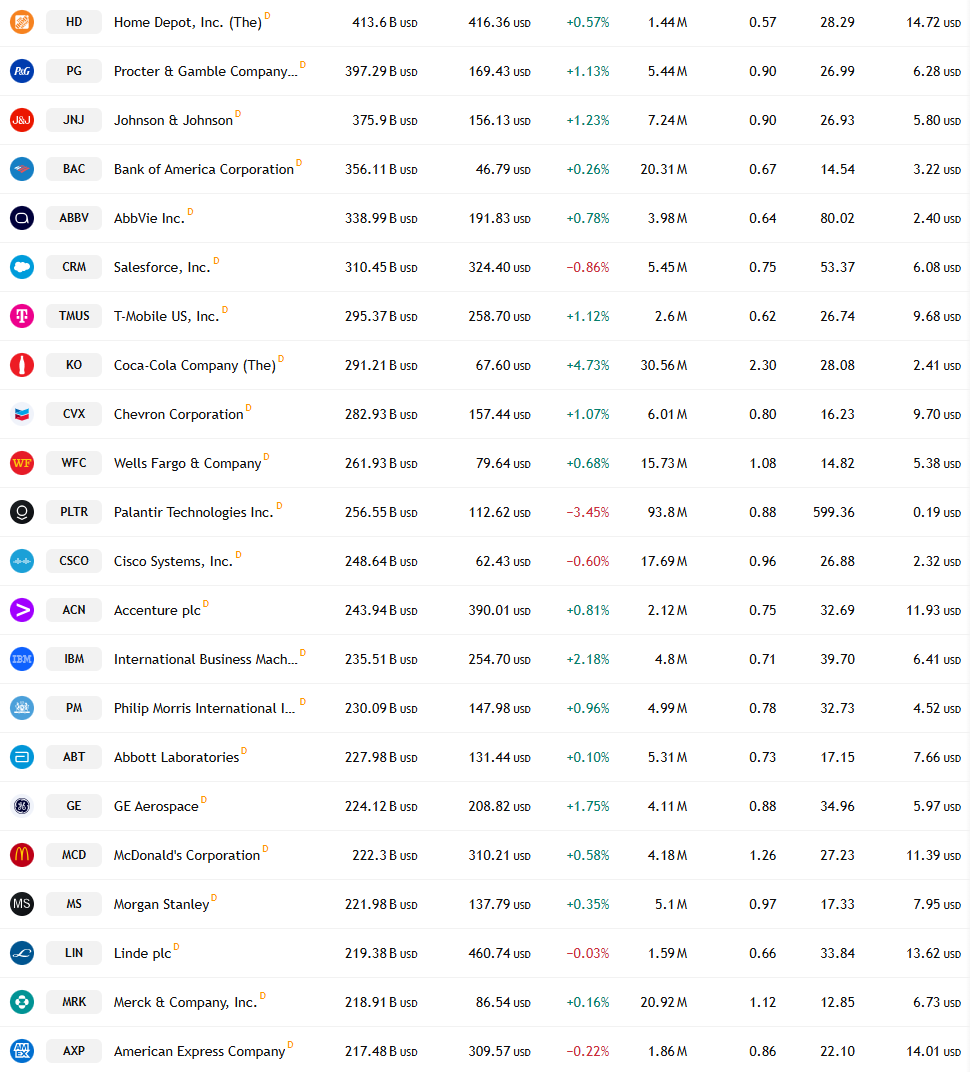The image size is (970, 1072).
Task: Open Wells Fargo & Company link
Action: tap(187, 464)
